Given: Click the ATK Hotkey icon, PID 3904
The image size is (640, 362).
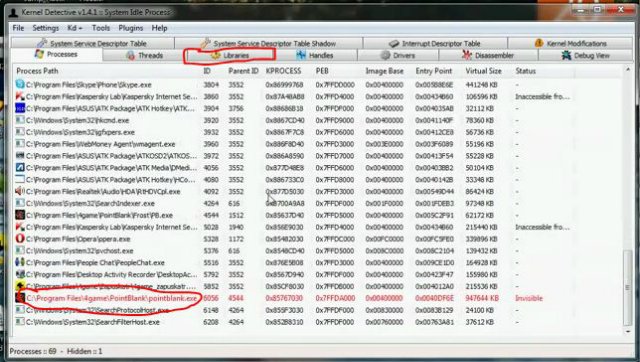Looking at the screenshot, I should click(x=20, y=108).
